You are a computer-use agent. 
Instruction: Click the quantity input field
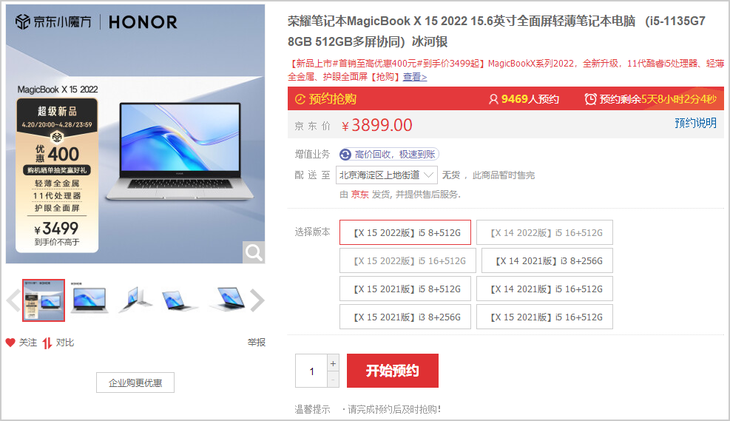coord(311,371)
